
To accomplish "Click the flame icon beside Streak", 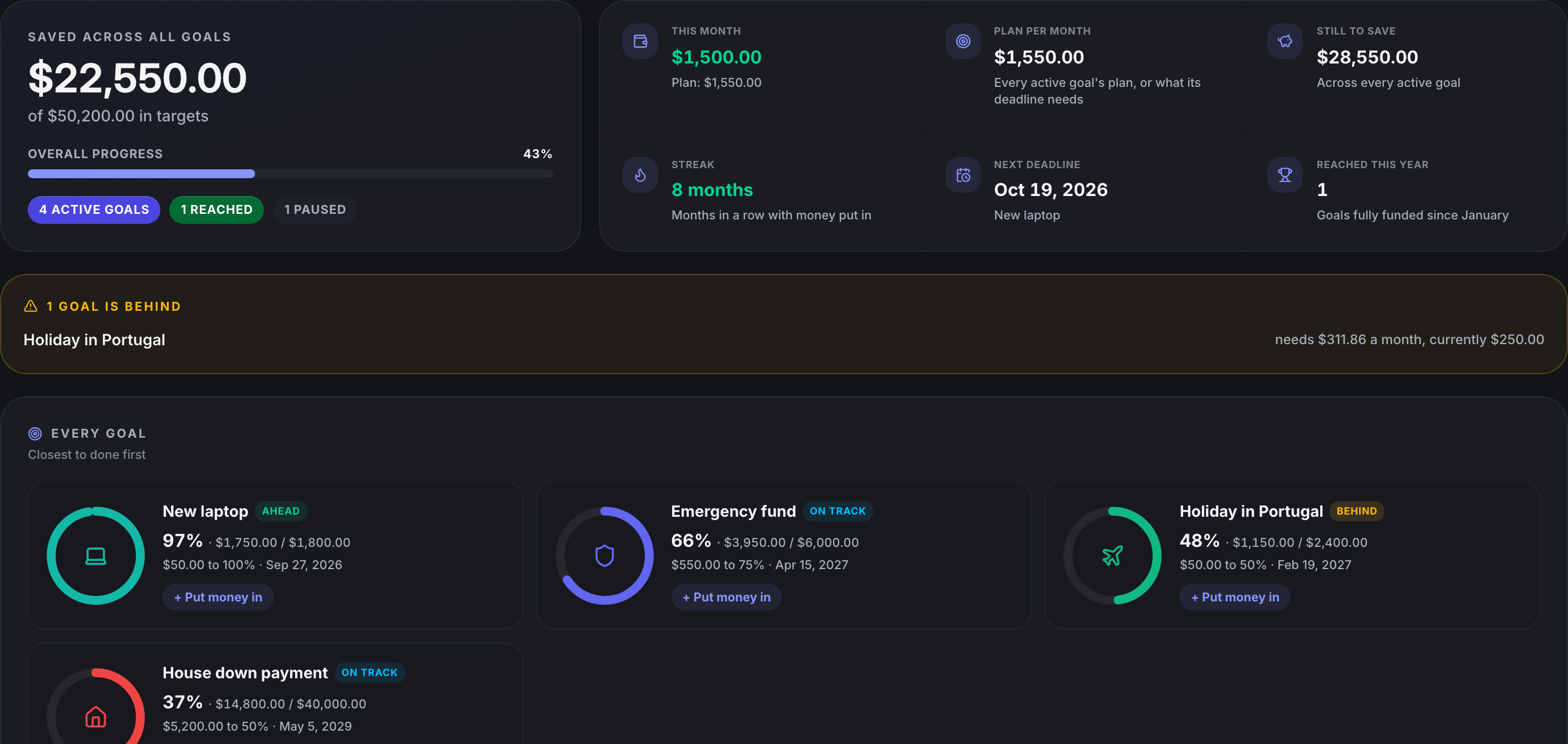I will pyautogui.click(x=640, y=175).
